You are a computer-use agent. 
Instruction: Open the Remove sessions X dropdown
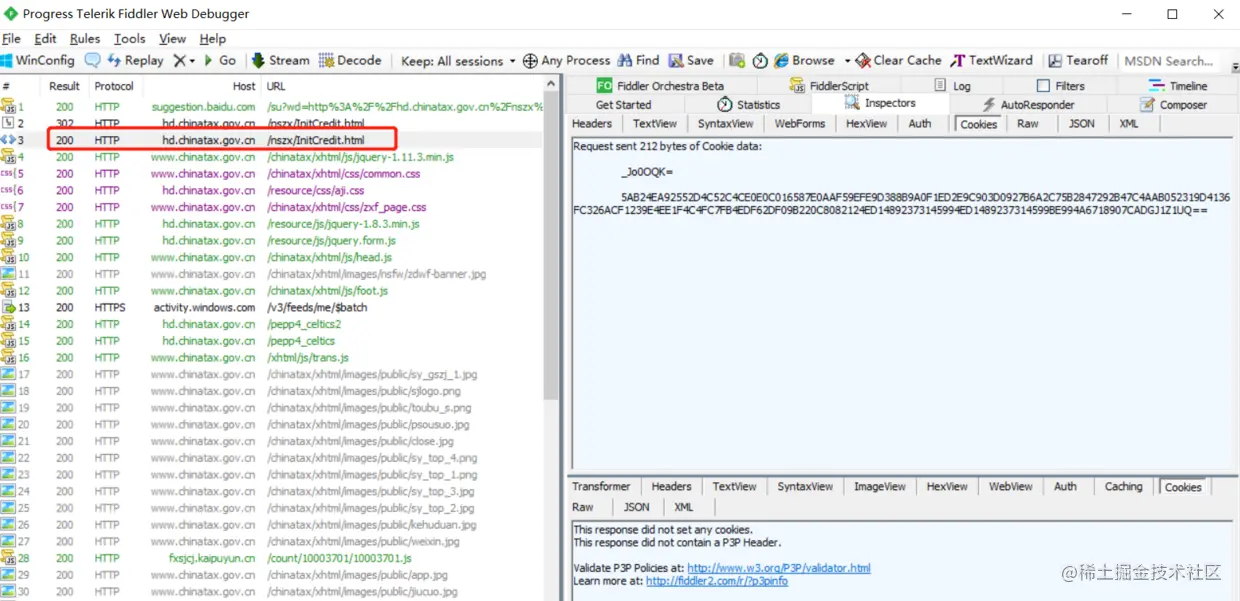(184, 60)
